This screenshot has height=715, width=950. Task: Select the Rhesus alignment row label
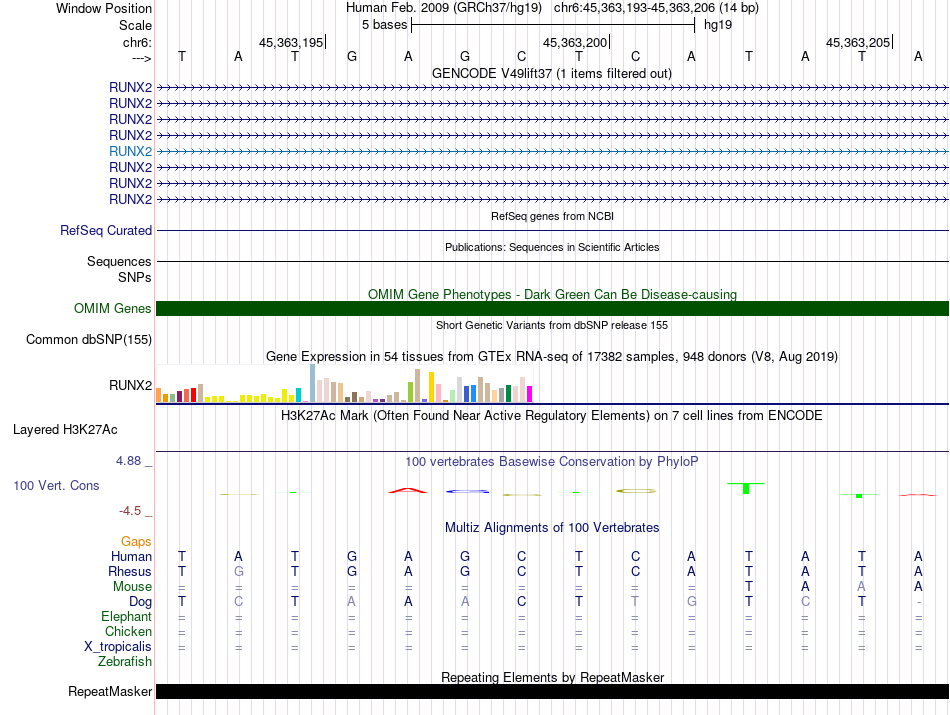click(x=130, y=571)
